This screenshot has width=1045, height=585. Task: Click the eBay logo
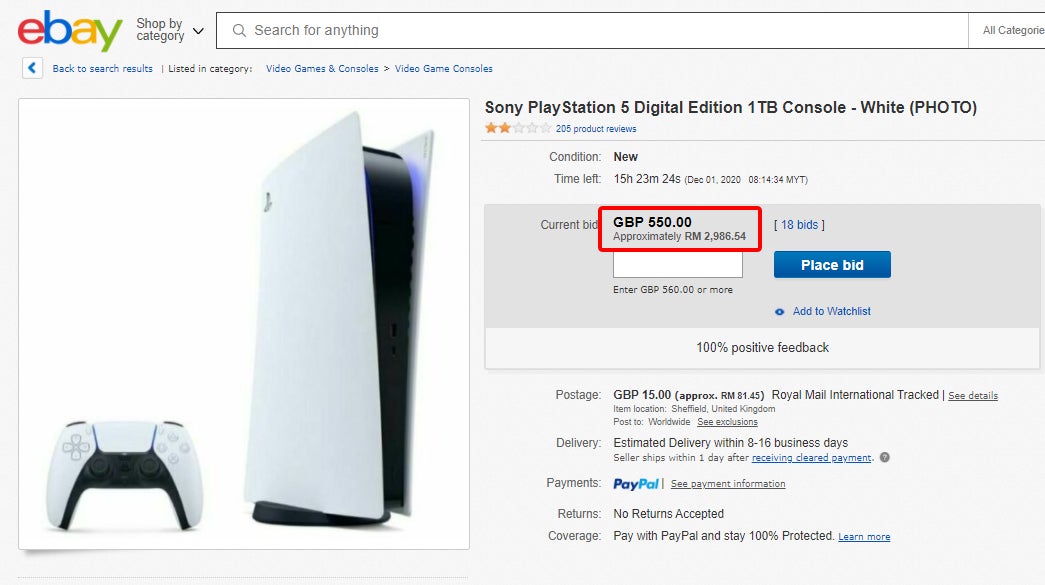pos(69,31)
